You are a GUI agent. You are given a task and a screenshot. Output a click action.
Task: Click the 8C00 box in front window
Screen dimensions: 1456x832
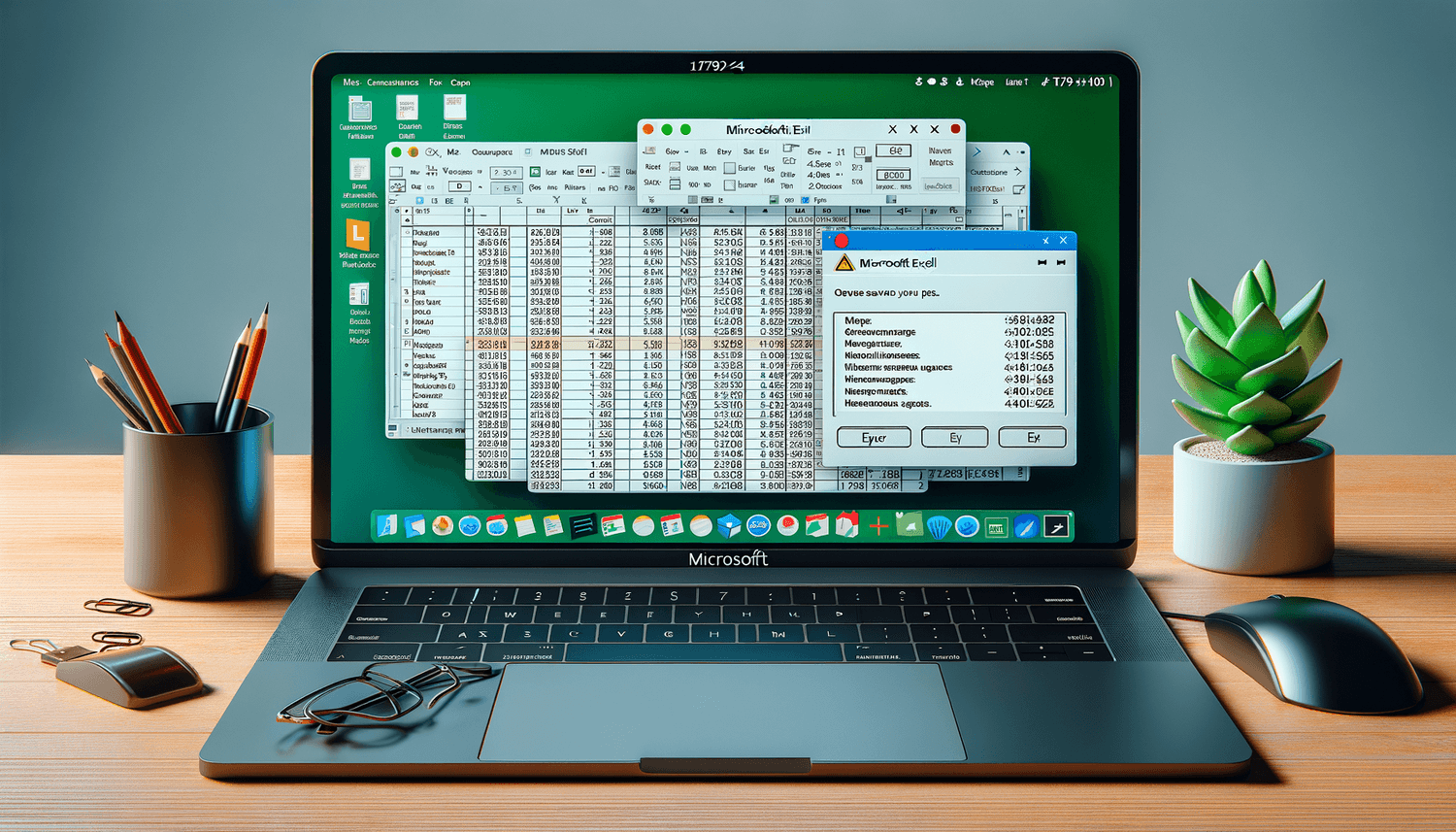pos(894,175)
